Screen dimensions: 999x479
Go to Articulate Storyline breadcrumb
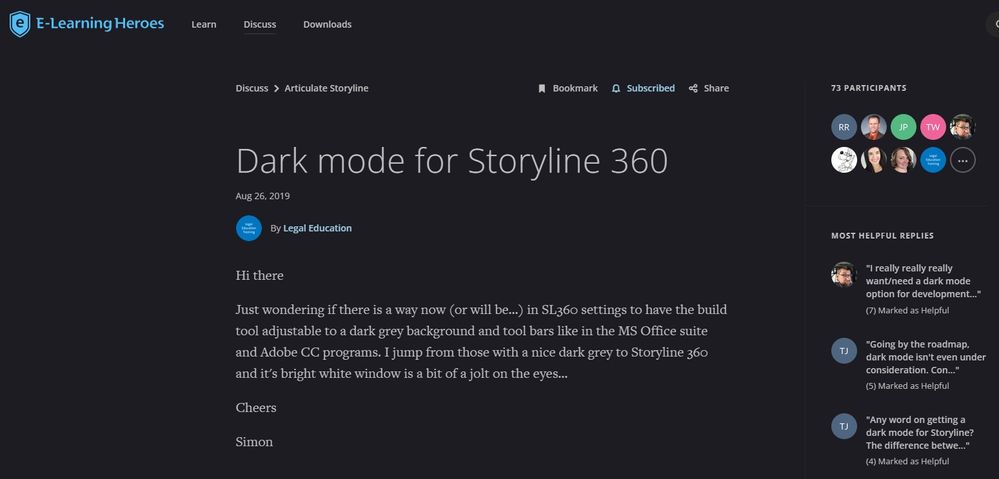(x=326, y=88)
